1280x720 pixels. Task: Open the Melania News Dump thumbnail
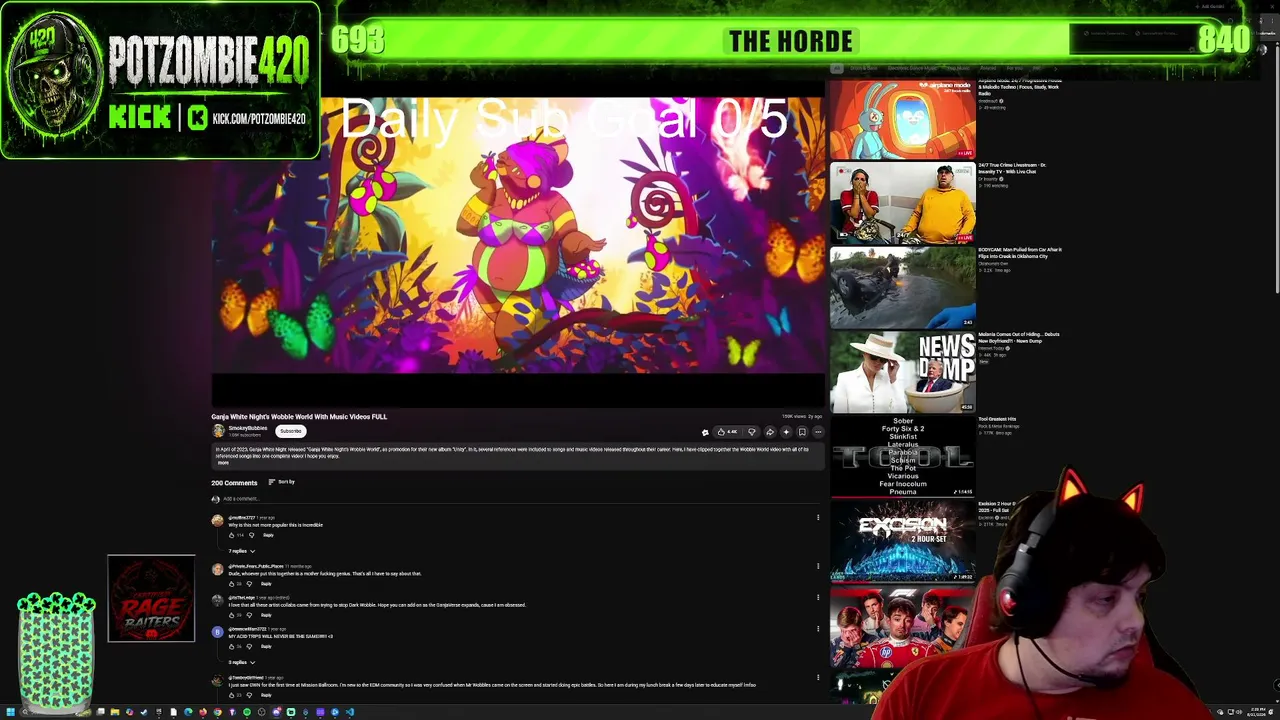[x=902, y=372]
